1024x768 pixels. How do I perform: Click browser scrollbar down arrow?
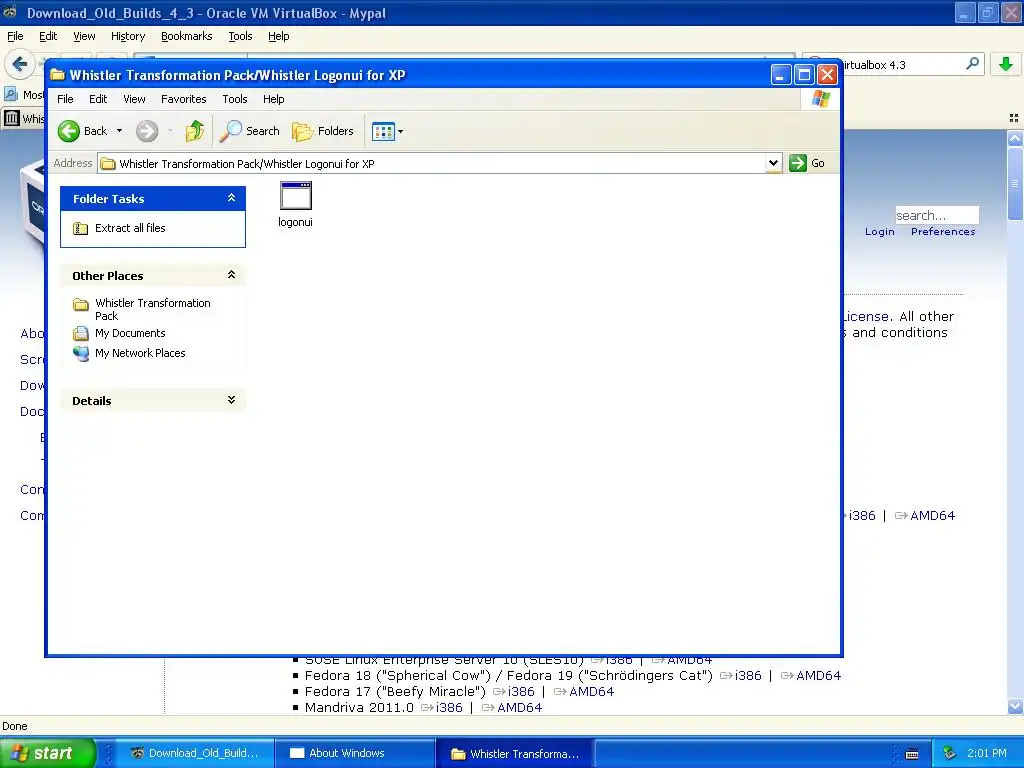click(x=1015, y=706)
